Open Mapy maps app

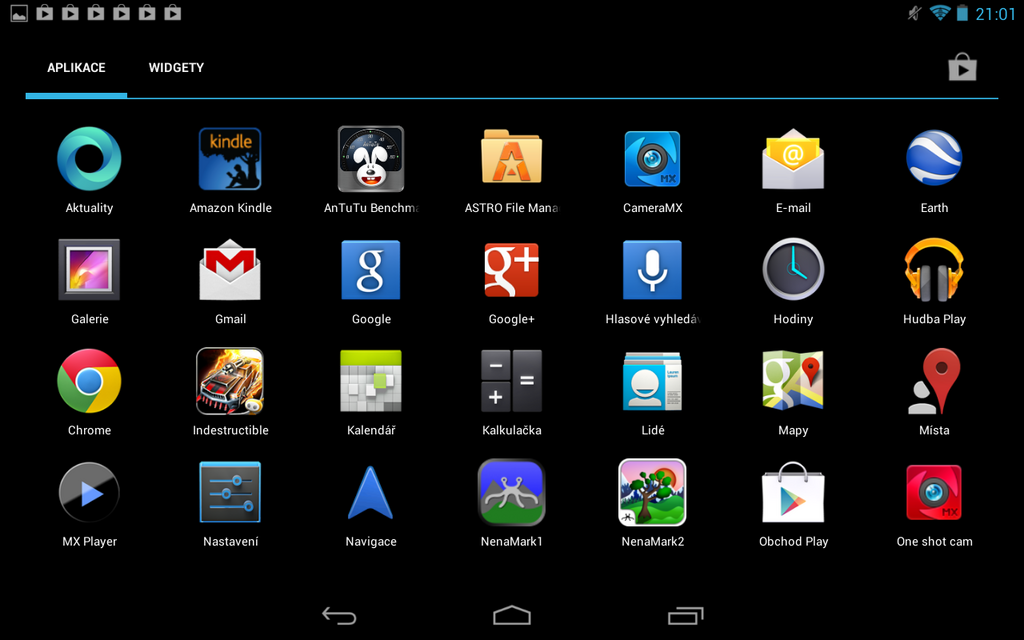793,381
